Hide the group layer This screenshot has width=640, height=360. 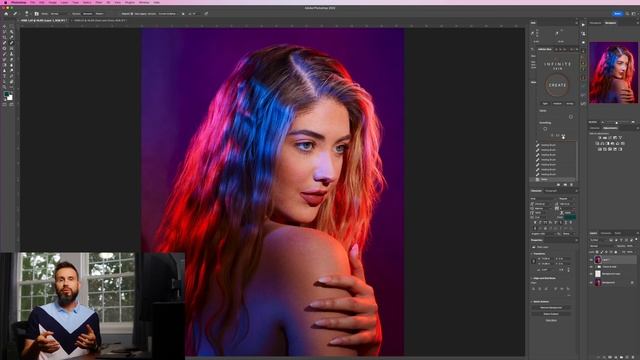[x=591, y=267]
